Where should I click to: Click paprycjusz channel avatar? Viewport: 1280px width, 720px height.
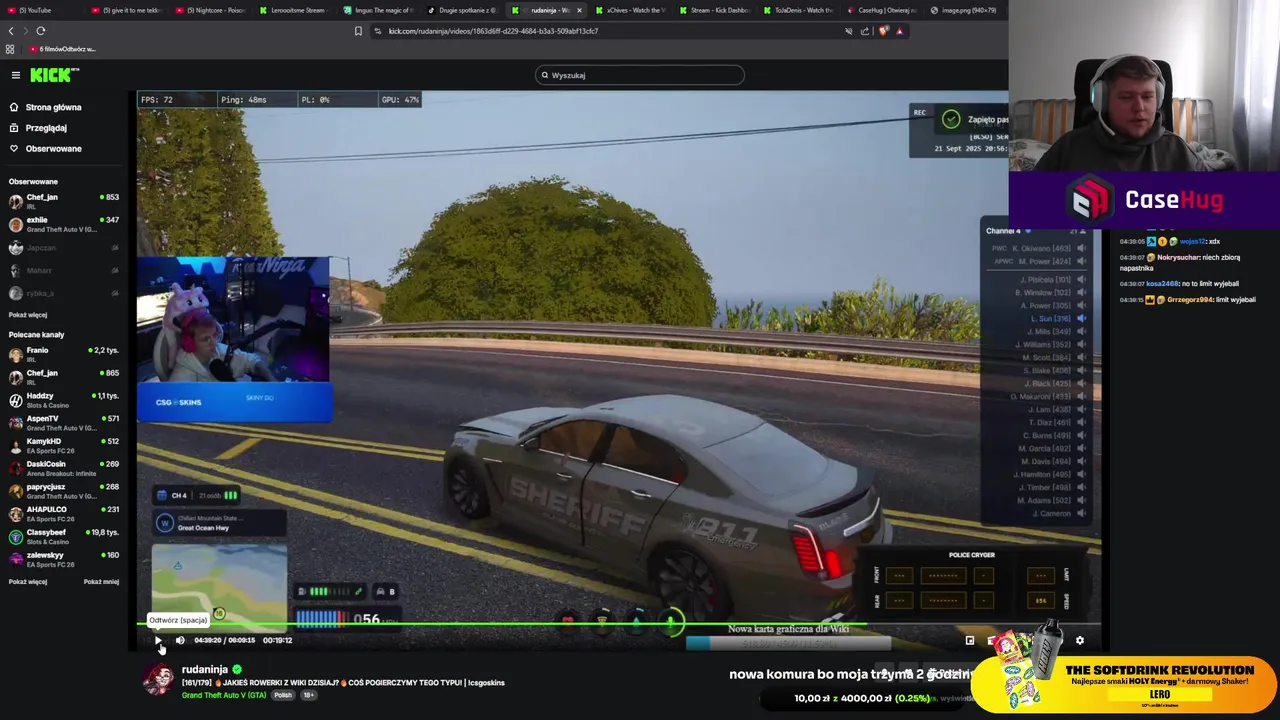[x=16, y=491]
